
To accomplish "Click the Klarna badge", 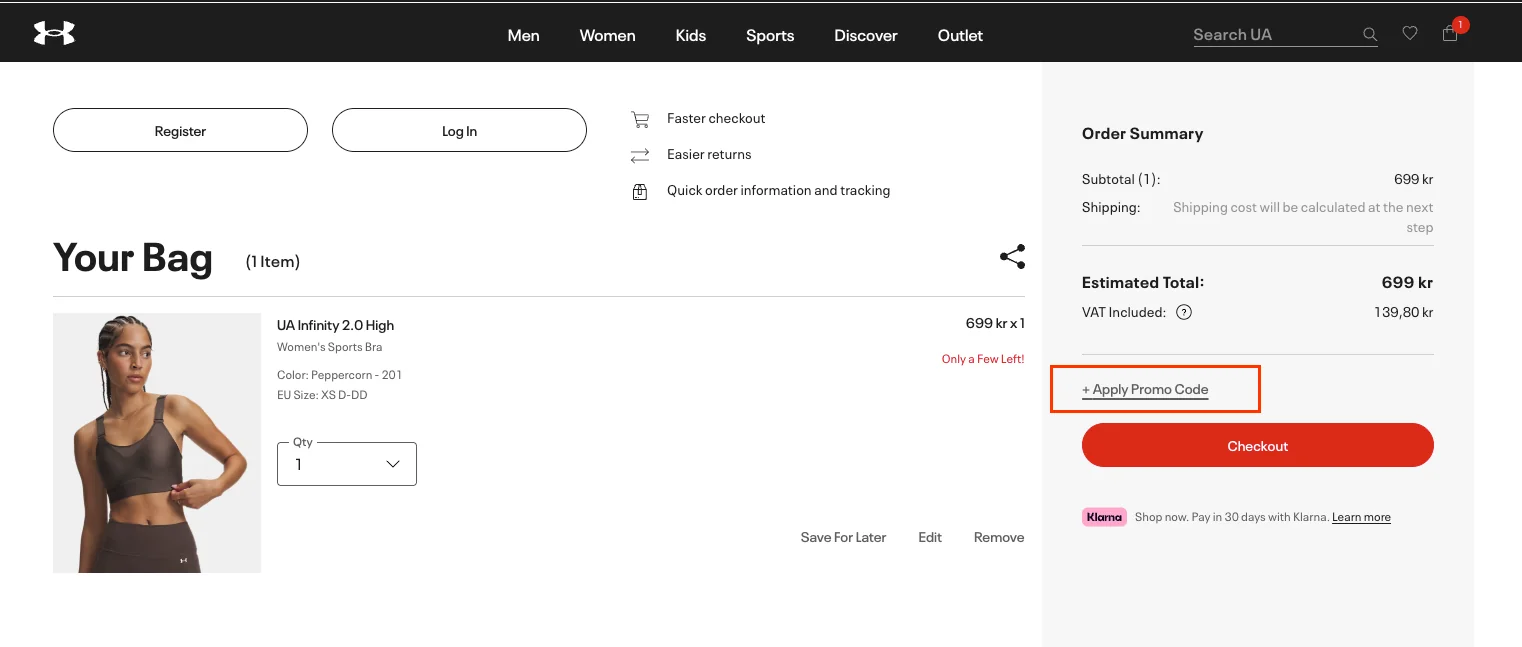I will click(x=1104, y=517).
